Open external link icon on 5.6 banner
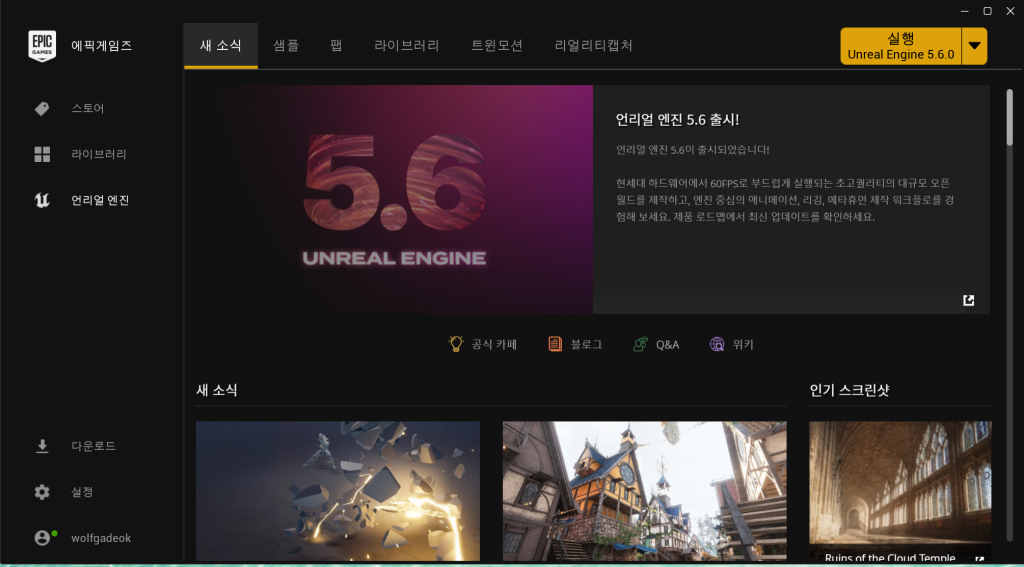The image size is (1024, 567). (968, 300)
